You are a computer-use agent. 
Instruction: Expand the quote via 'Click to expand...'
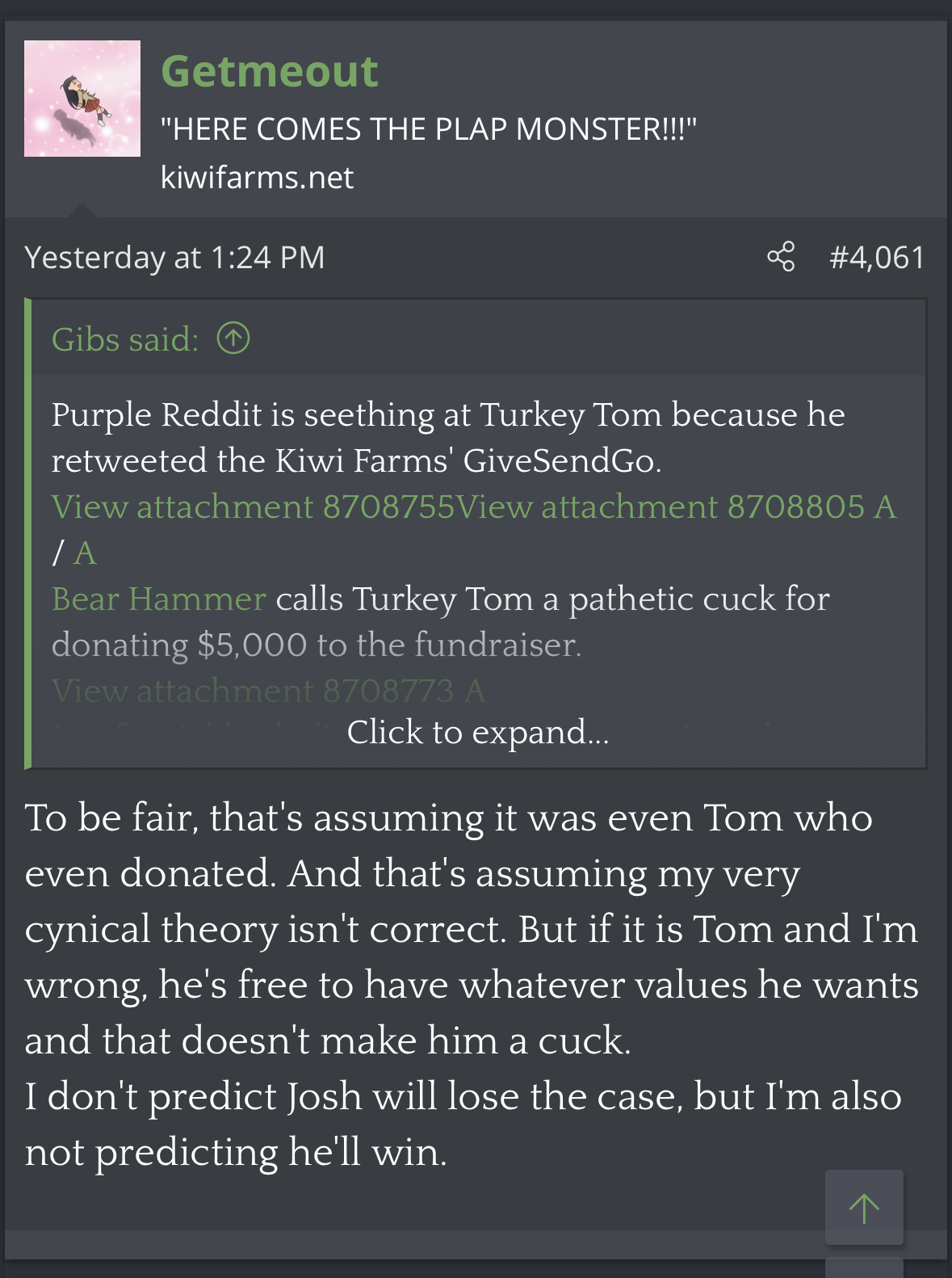pyautogui.click(x=478, y=734)
